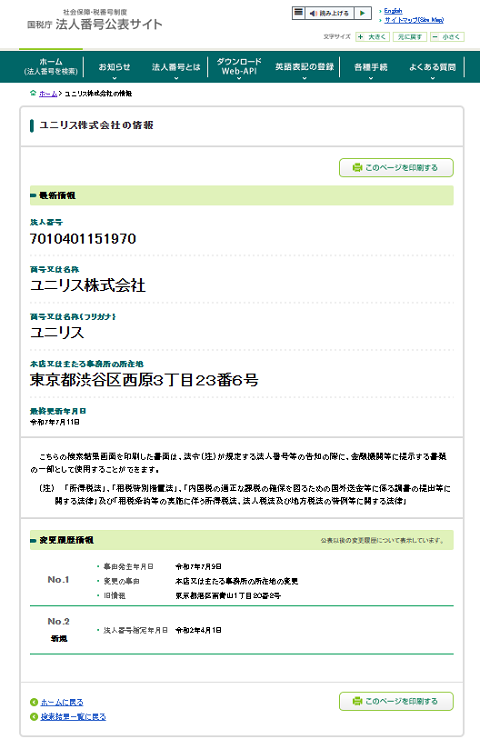This screenshot has width=480, height=749.
Task: Play the read-aloud audio
Action: point(363,13)
